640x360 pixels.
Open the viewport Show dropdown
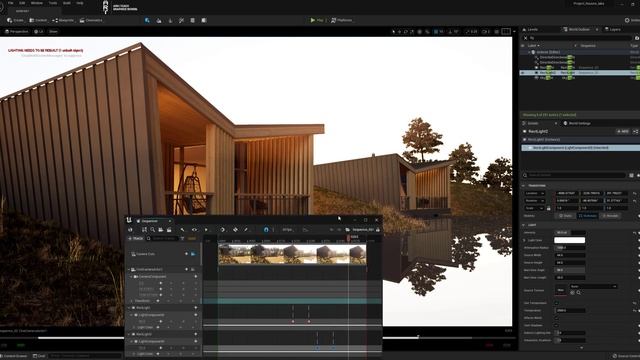[53, 31]
